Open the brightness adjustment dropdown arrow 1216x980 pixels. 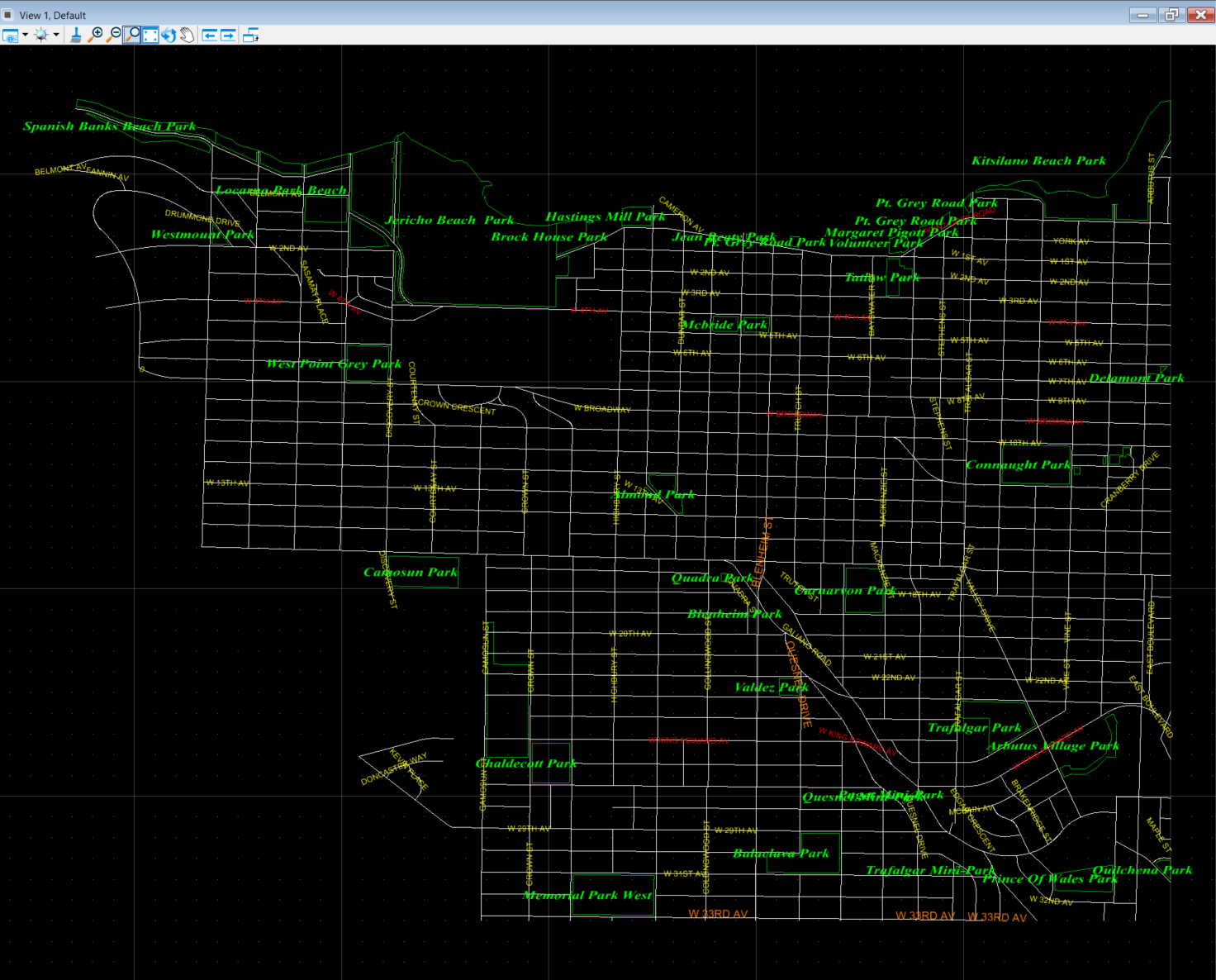55,36
